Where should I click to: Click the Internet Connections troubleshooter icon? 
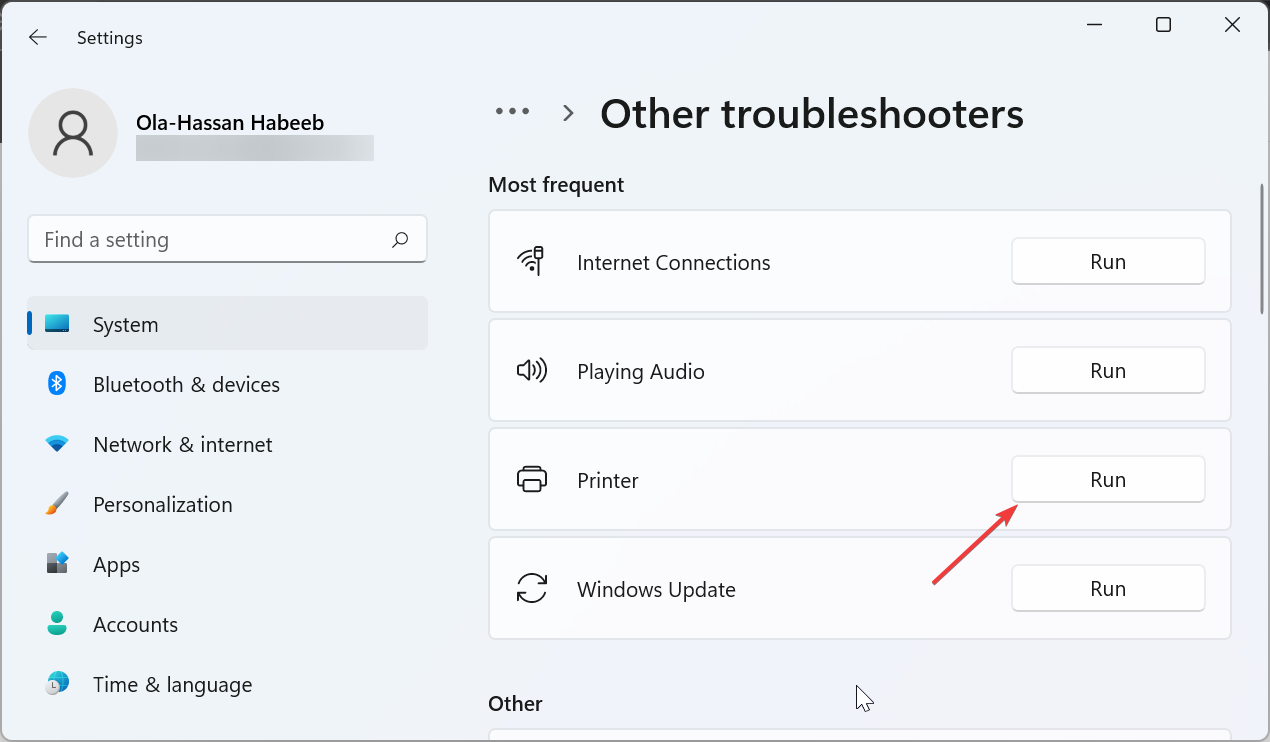click(531, 262)
